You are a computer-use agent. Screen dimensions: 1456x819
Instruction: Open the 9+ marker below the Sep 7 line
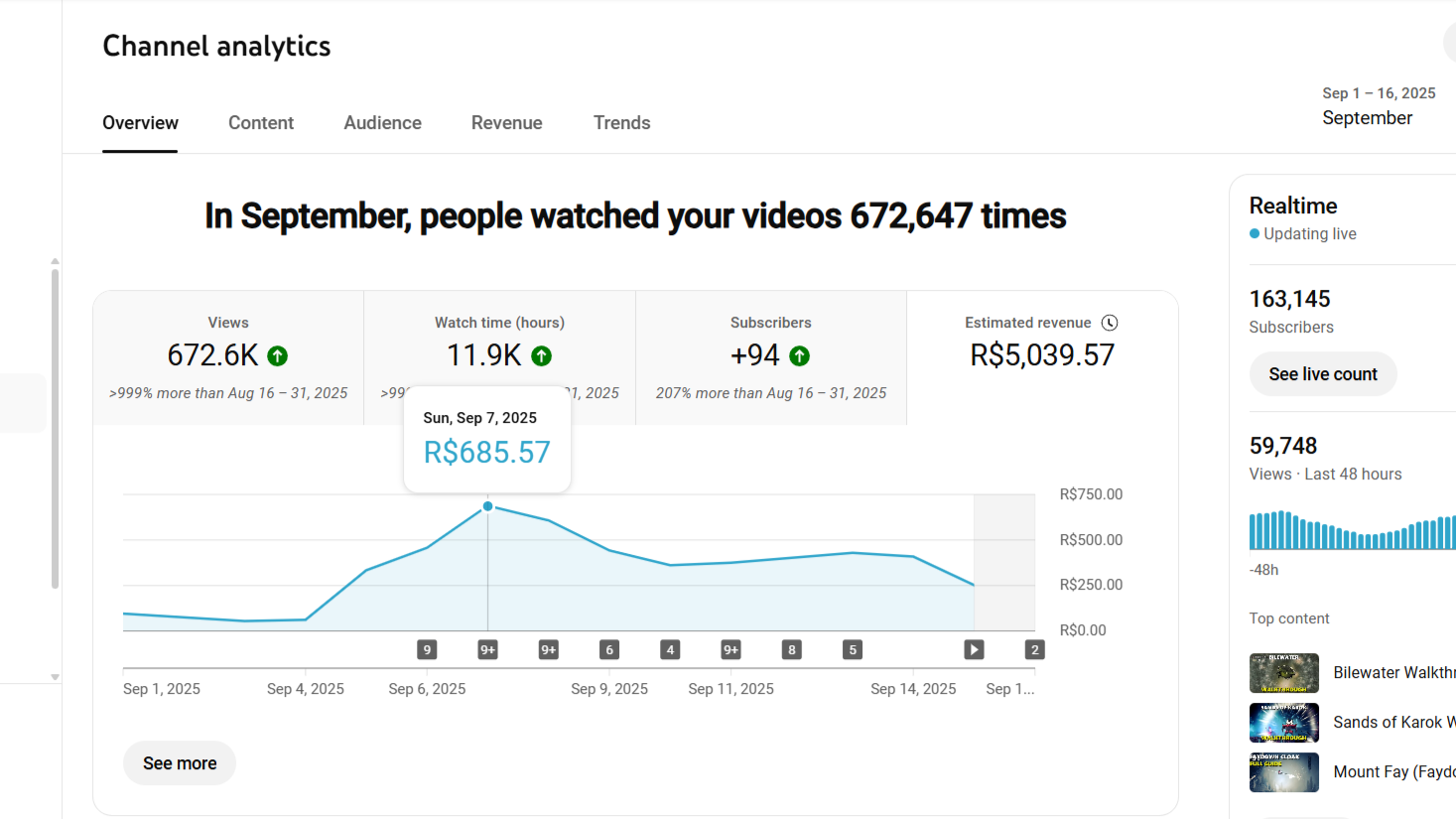point(488,649)
